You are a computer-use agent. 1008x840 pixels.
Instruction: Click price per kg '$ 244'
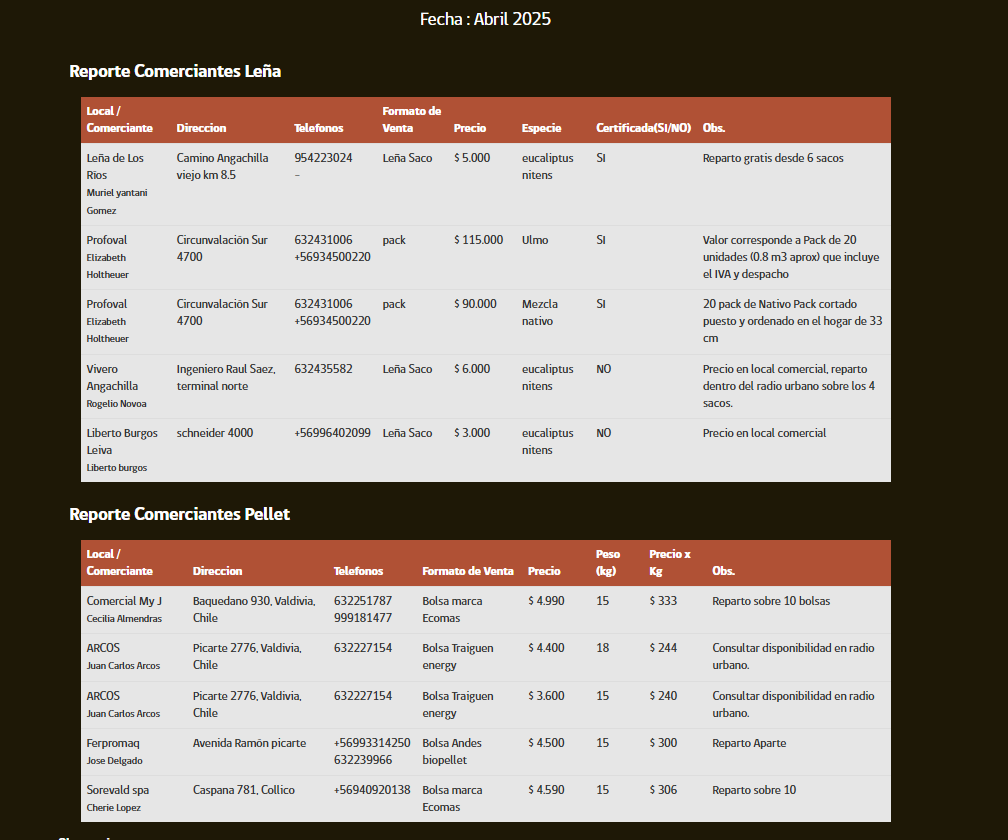click(663, 648)
